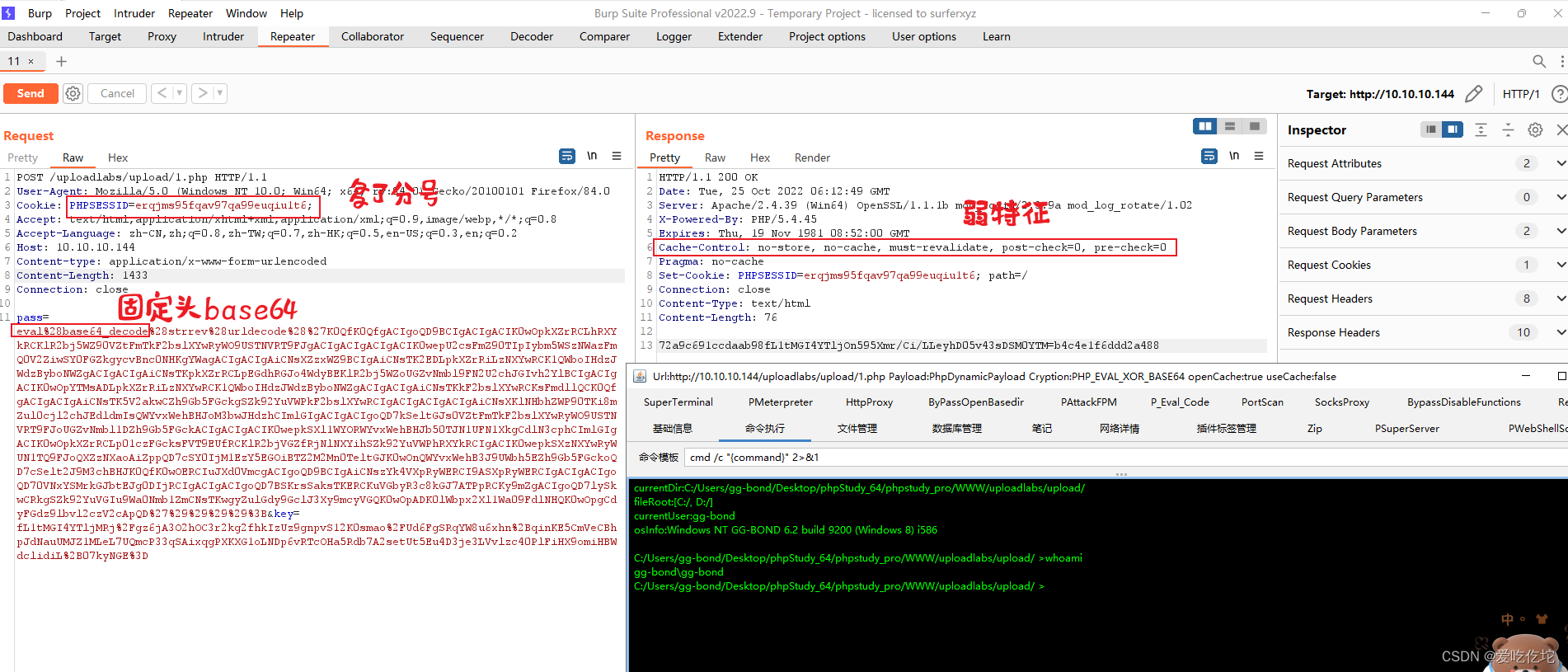
Task: Open the kebab menu beside the search icon
Action: click(x=1561, y=61)
